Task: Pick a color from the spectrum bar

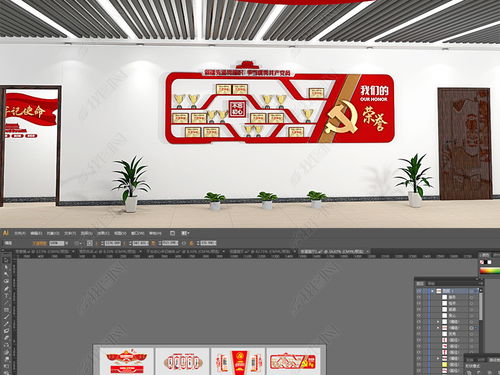Action: point(490,271)
